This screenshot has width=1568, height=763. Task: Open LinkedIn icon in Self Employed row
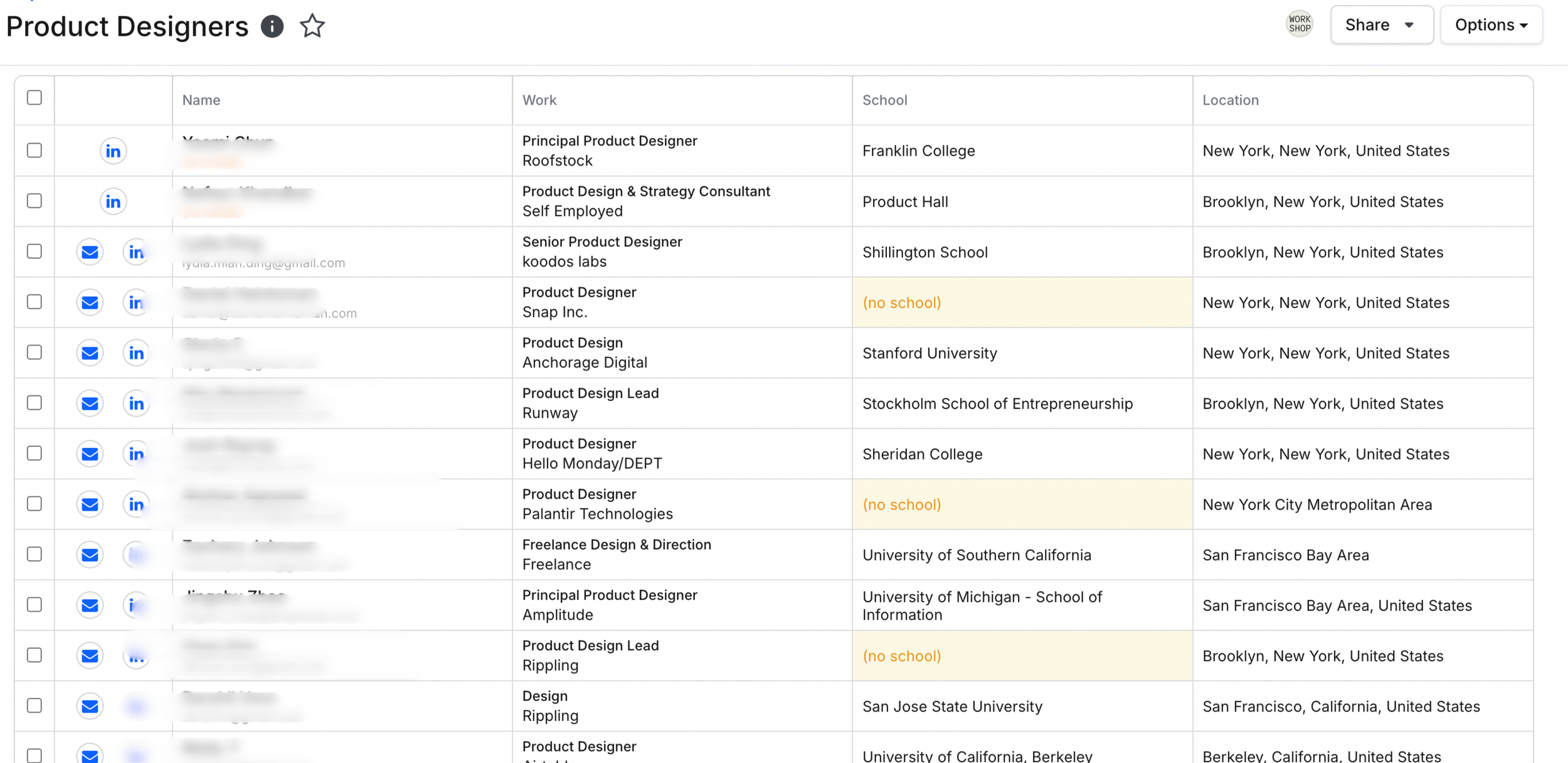click(113, 201)
